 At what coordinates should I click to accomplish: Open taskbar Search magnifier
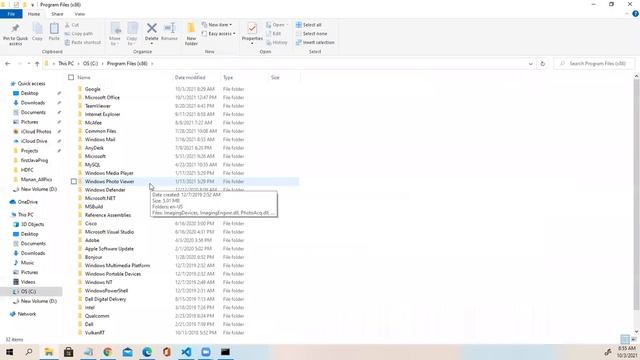[x=29, y=352]
